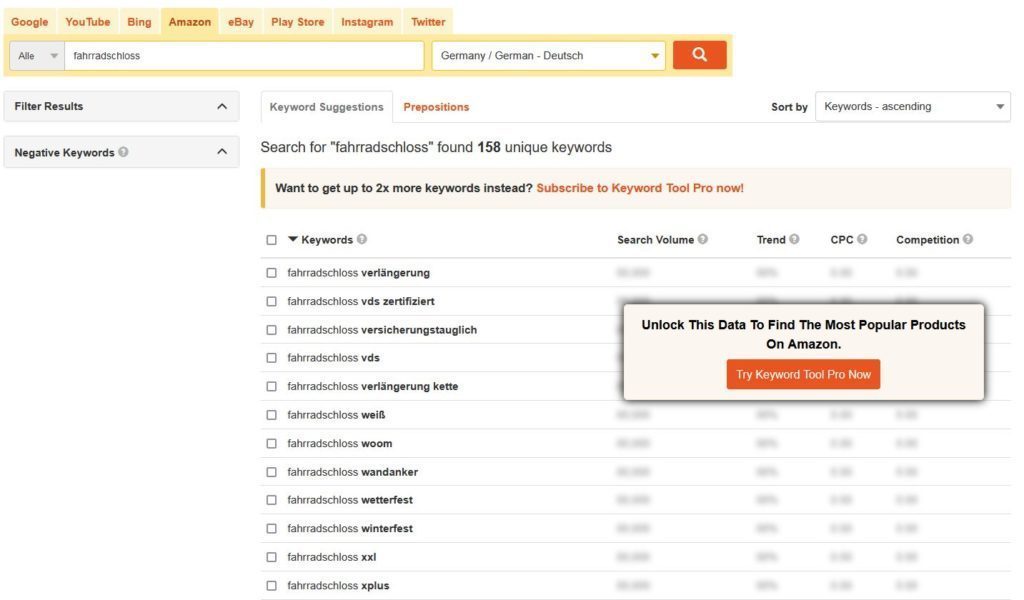Viewport: 1024px width, 600px height.
Task: Click keyword text fahrradschloss woom
Action: (x=340, y=443)
